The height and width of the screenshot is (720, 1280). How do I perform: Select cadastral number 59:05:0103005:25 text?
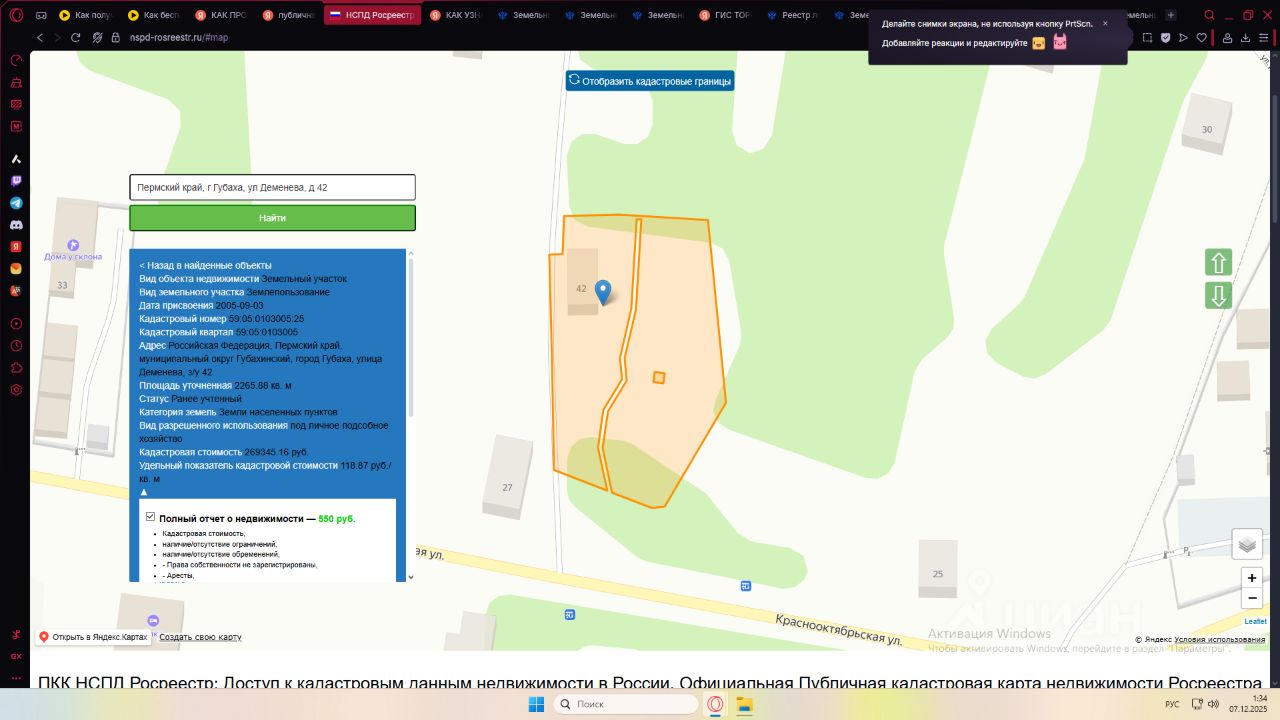point(266,319)
